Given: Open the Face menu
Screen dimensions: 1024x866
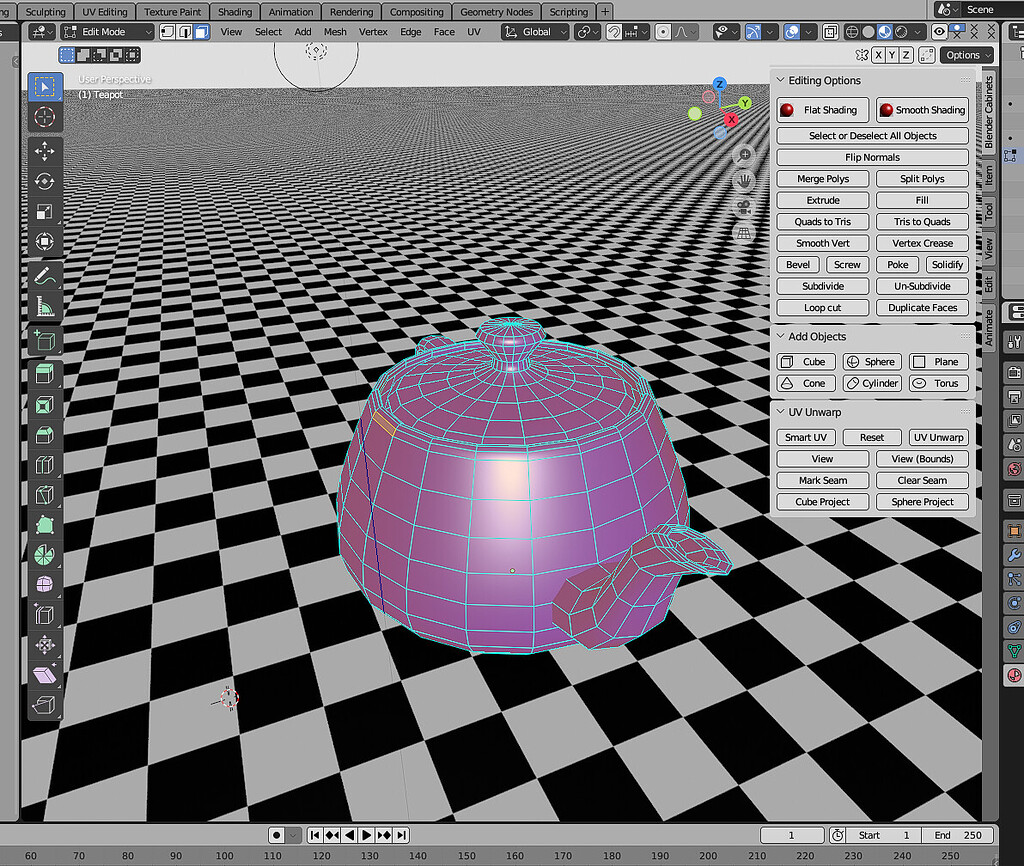Looking at the screenshot, I should pyautogui.click(x=444, y=32).
